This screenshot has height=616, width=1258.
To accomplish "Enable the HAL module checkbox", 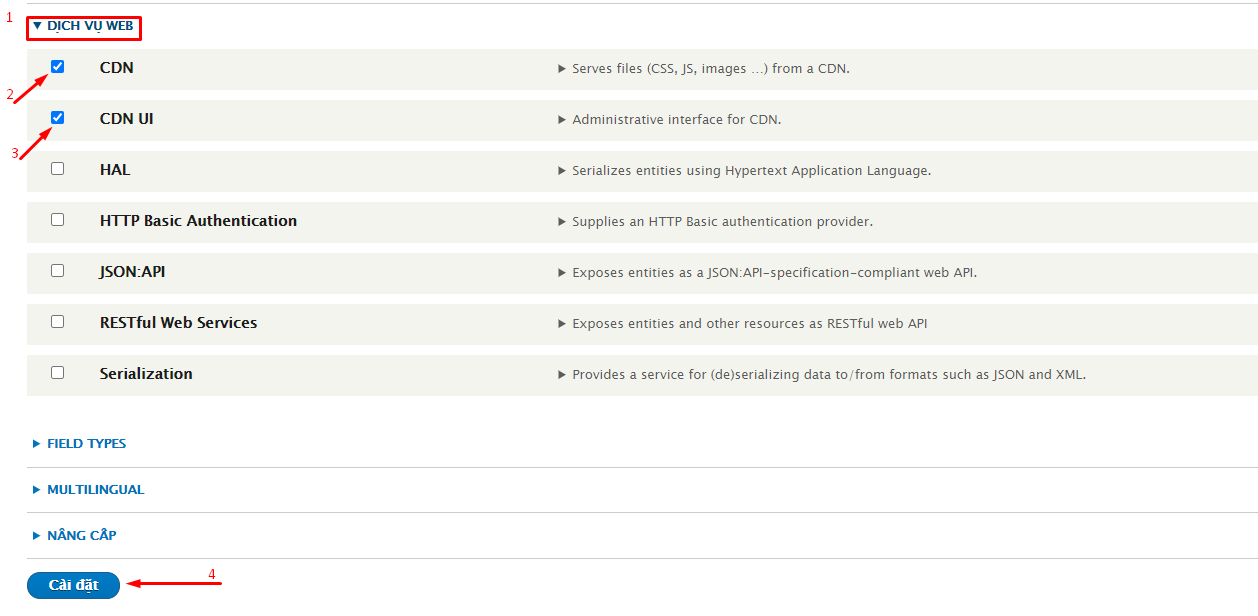I will coord(58,169).
